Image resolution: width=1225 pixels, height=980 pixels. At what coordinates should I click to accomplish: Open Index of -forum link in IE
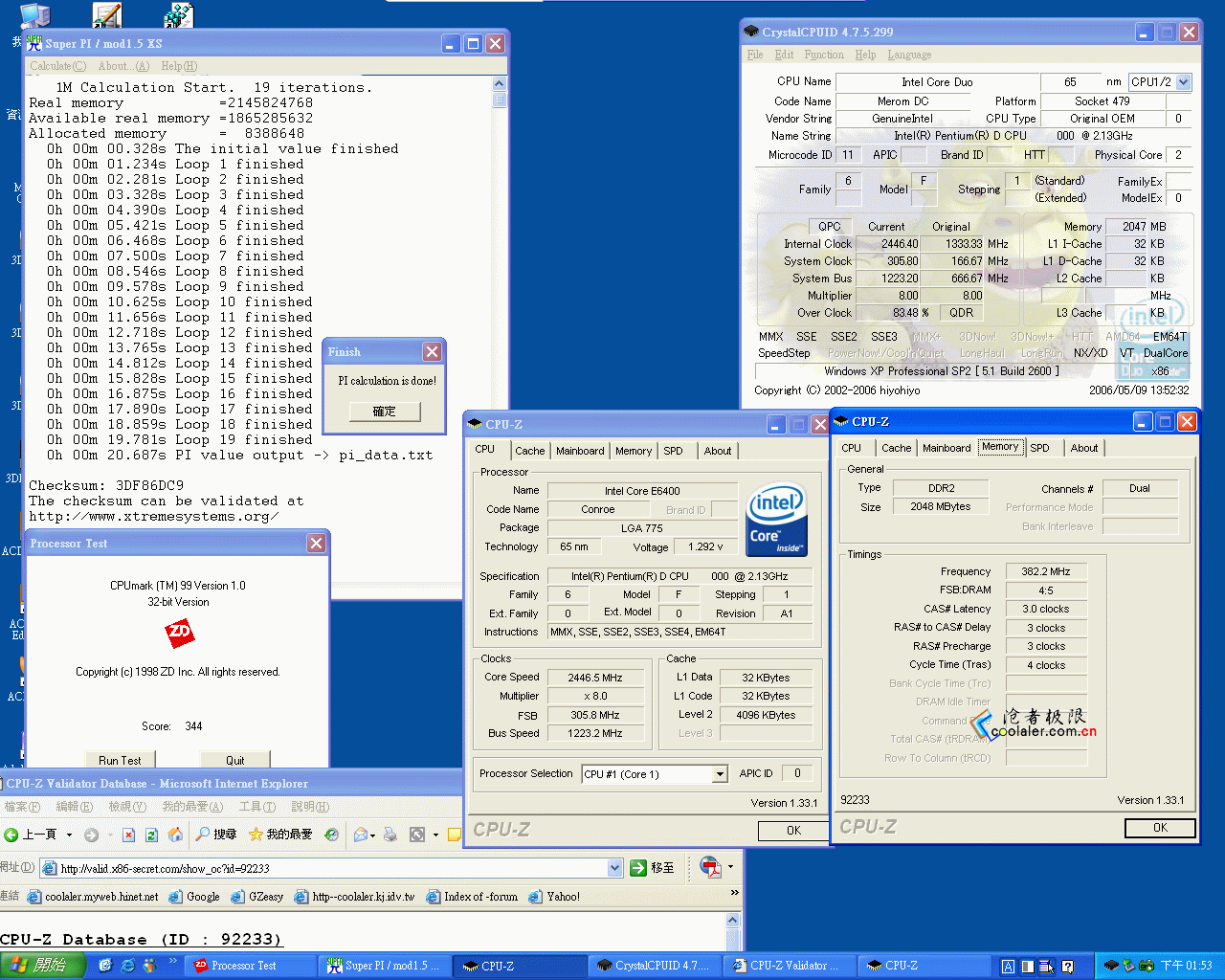coord(473,897)
